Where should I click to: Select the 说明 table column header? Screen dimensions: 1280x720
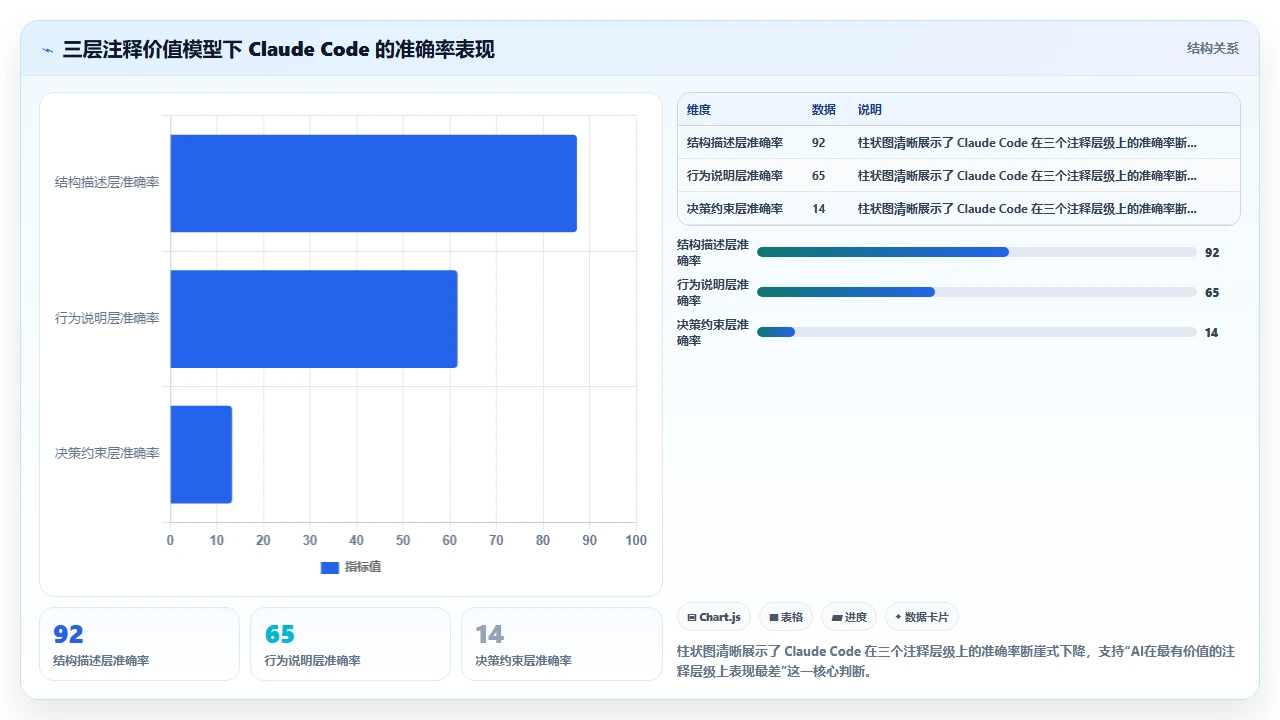(x=870, y=109)
